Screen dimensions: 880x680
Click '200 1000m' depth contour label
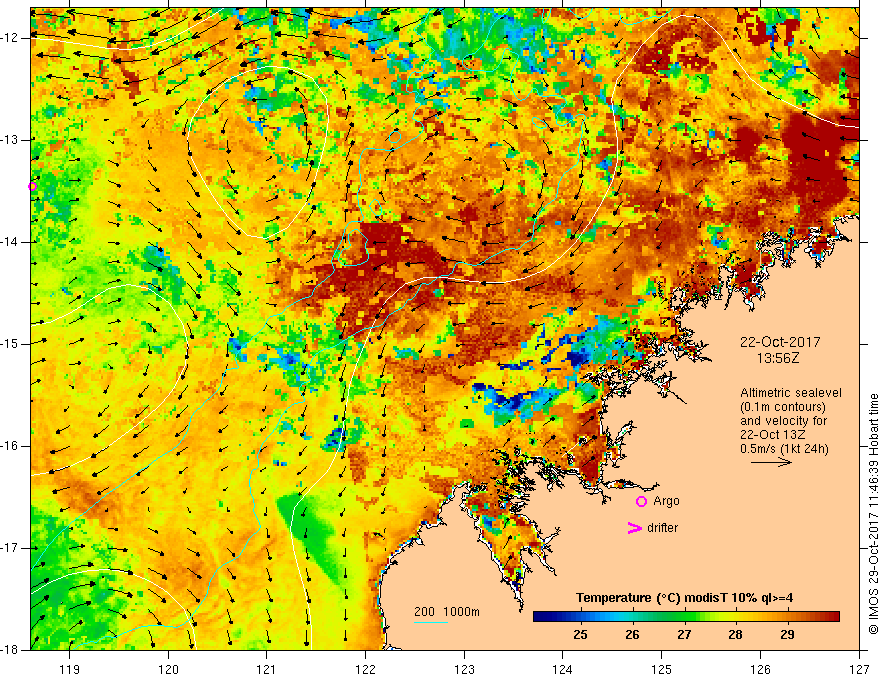click(x=447, y=612)
